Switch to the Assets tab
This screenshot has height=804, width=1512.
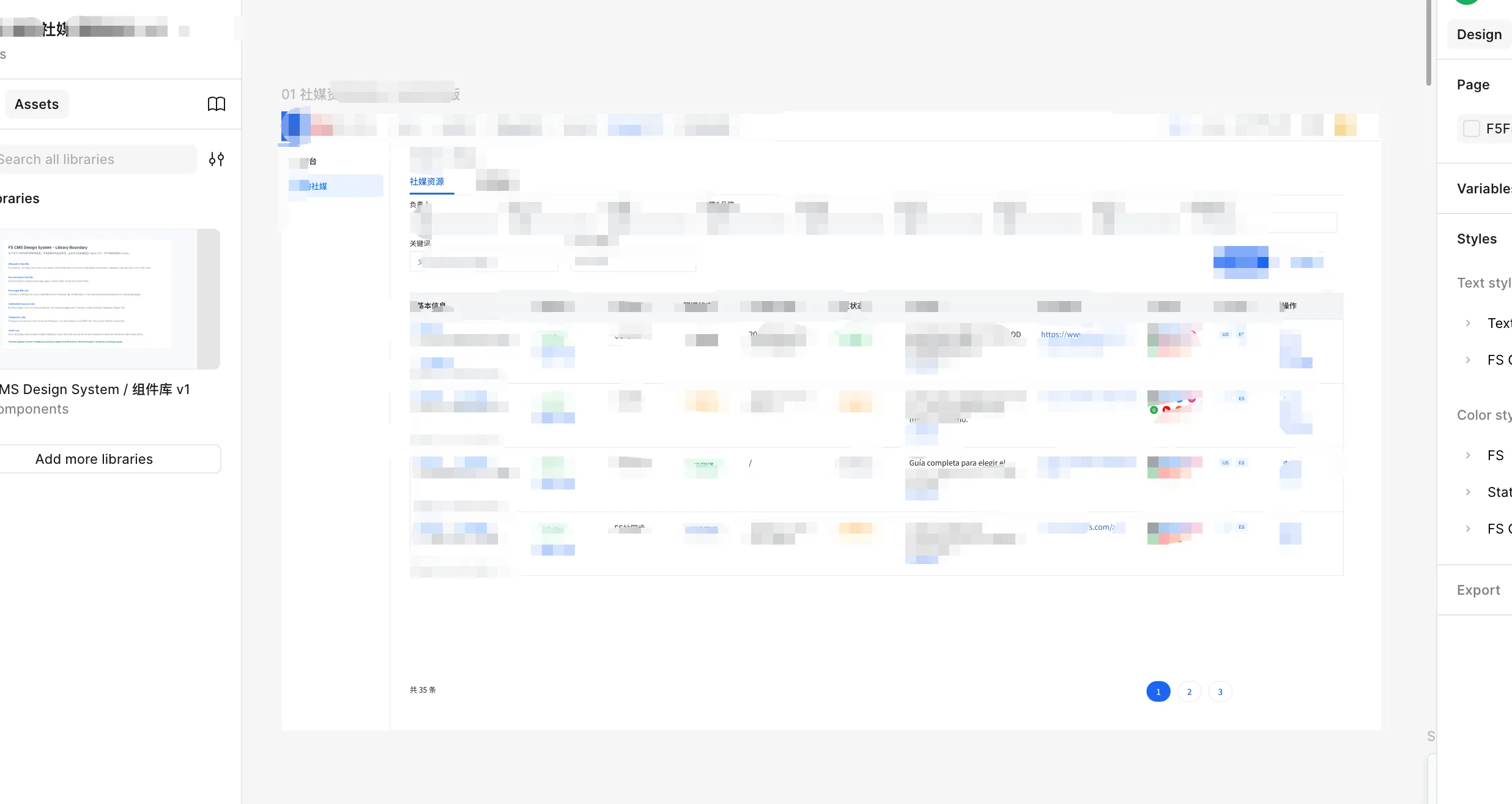pyautogui.click(x=37, y=104)
